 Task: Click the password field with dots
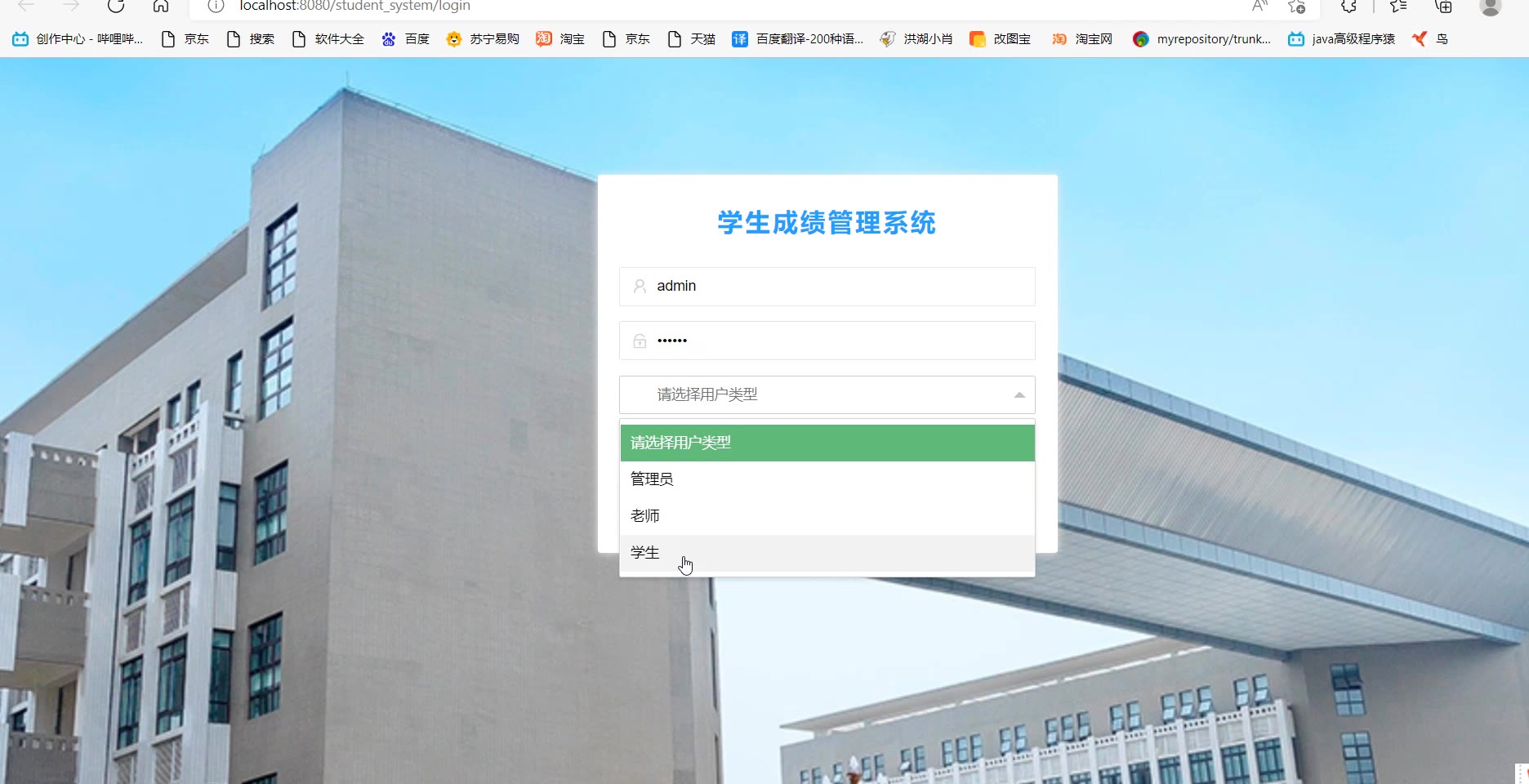(x=827, y=341)
